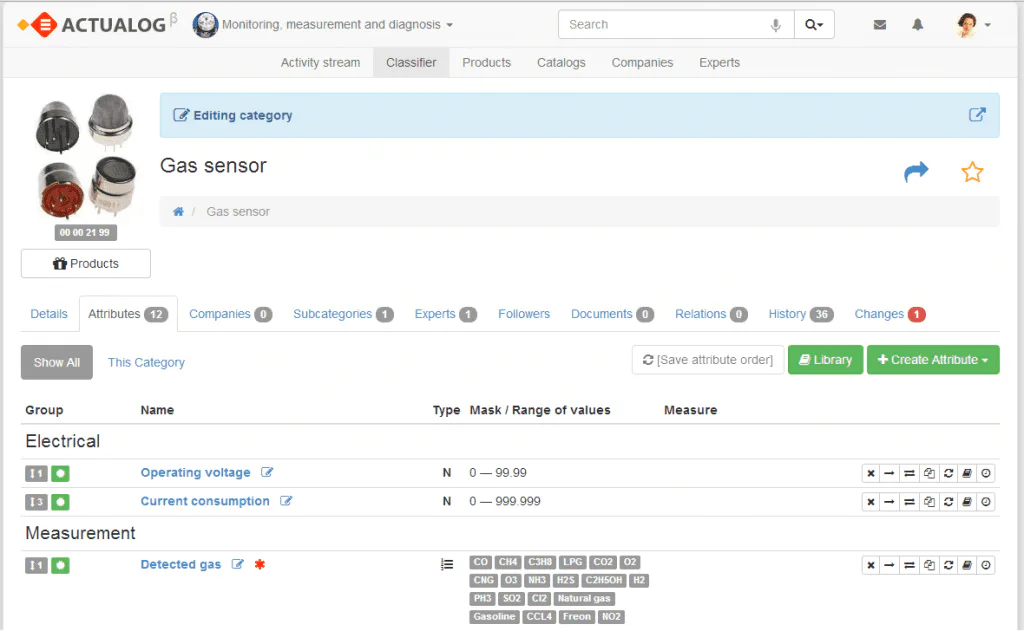Click refresh icon in Operating voltage row
1024x631 pixels.
click(948, 474)
